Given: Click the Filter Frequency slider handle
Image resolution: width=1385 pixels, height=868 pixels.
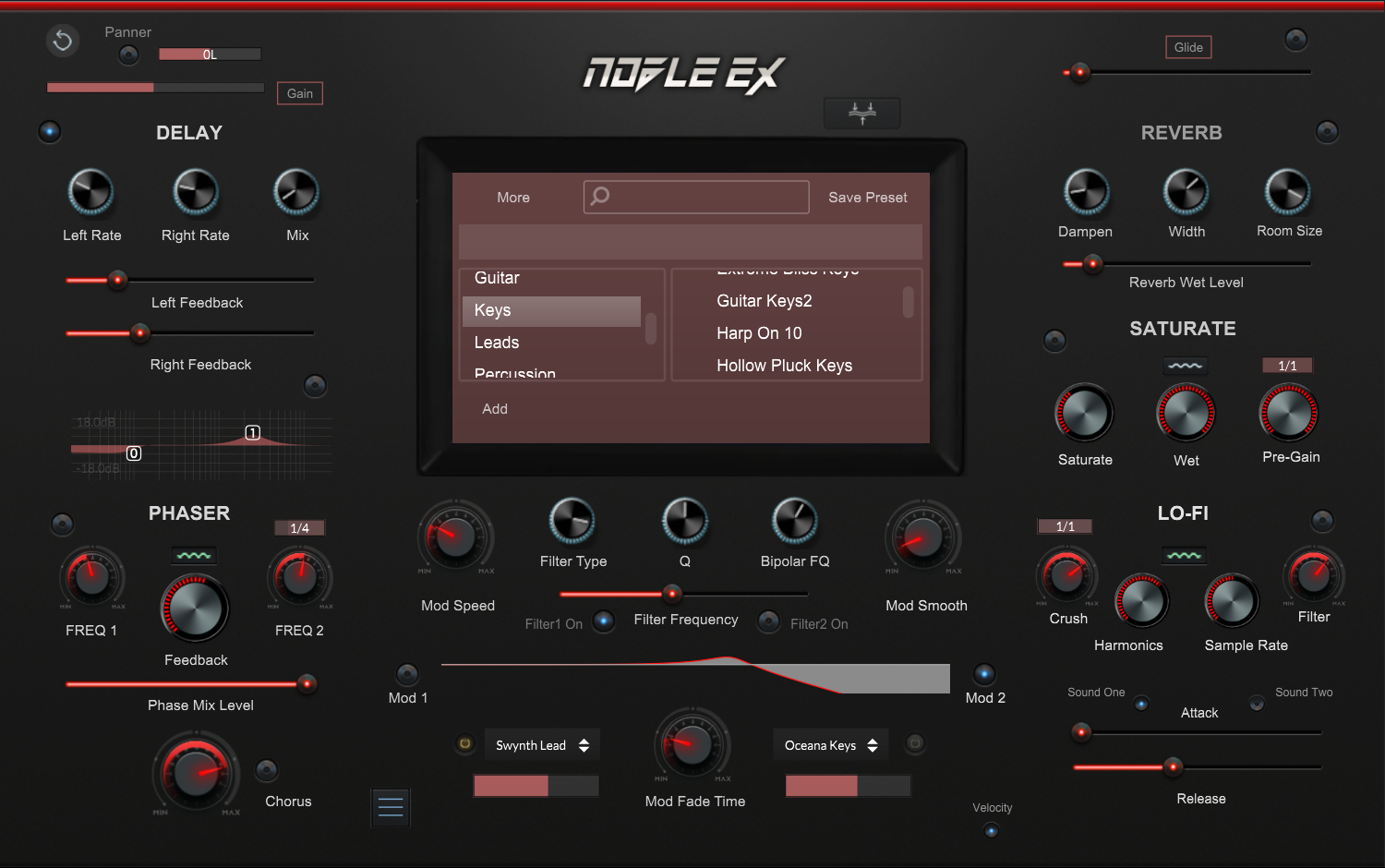Looking at the screenshot, I should pos(672,594).
